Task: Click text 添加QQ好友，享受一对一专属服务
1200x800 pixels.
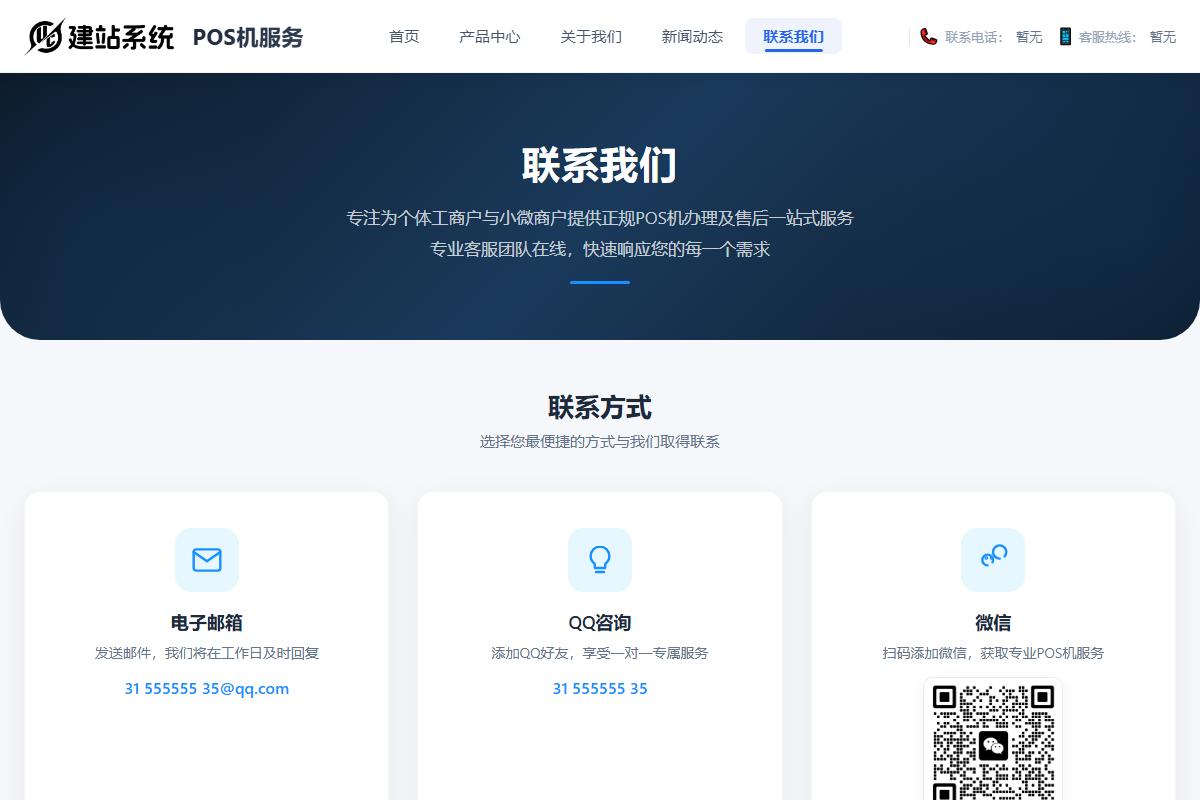Action: pos(600,653)
